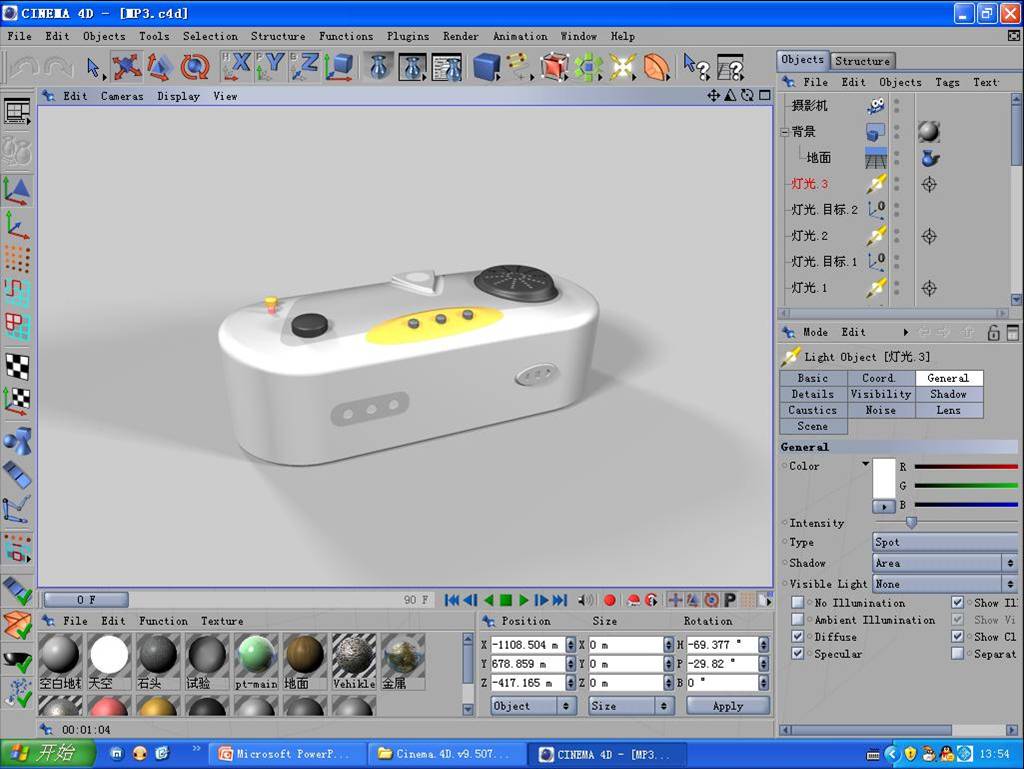Click the deformer orange leaf icon
The width and height of the screenshot is (1024, 769).
656,67
